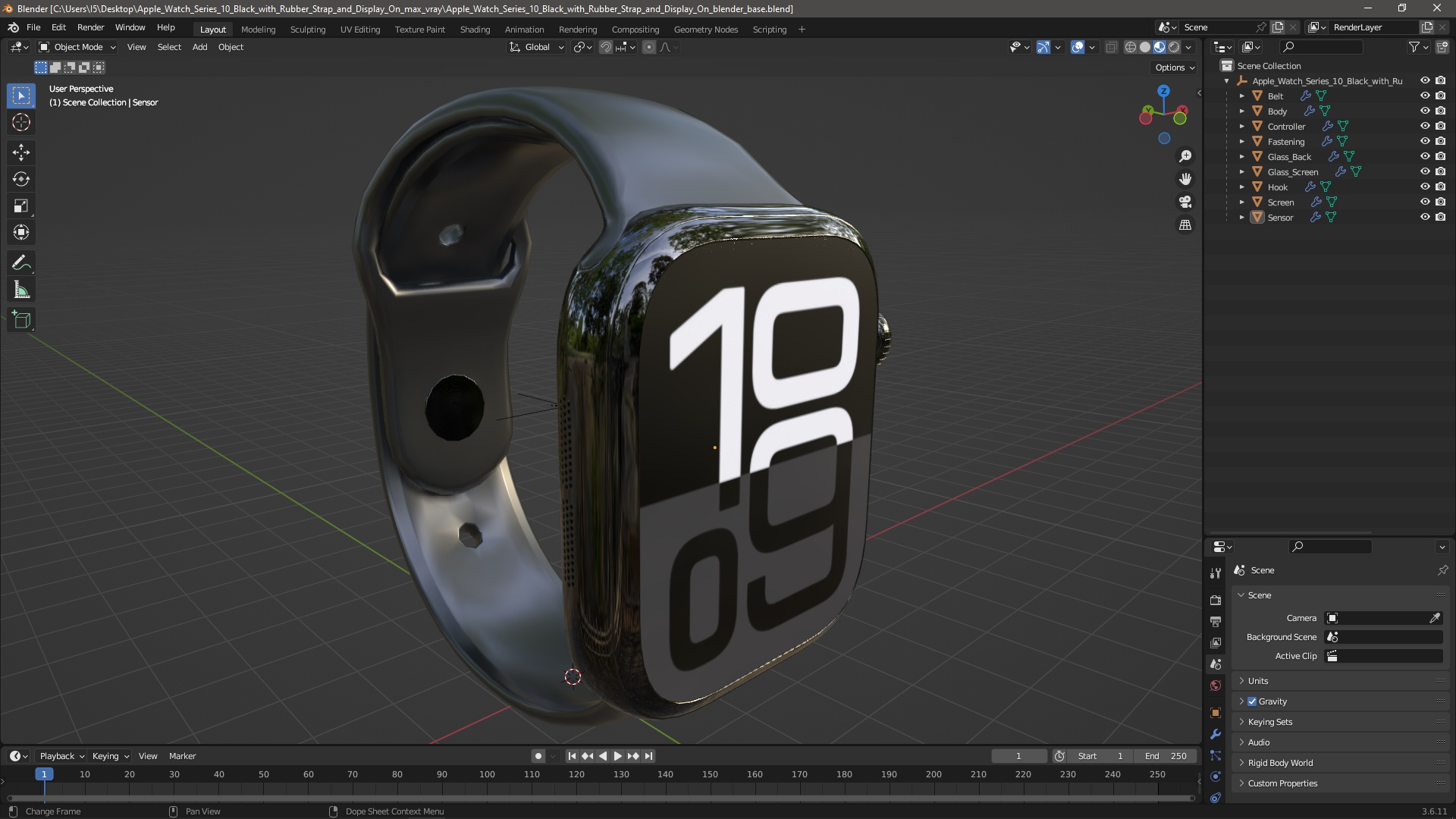The height and width of the screenshot is (819, 1456).
Task: Open the Object Mode dropdown
Action: tap(77, 47)
